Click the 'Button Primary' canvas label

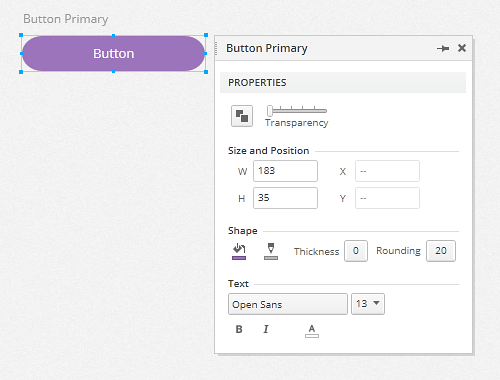pos(66,19)
